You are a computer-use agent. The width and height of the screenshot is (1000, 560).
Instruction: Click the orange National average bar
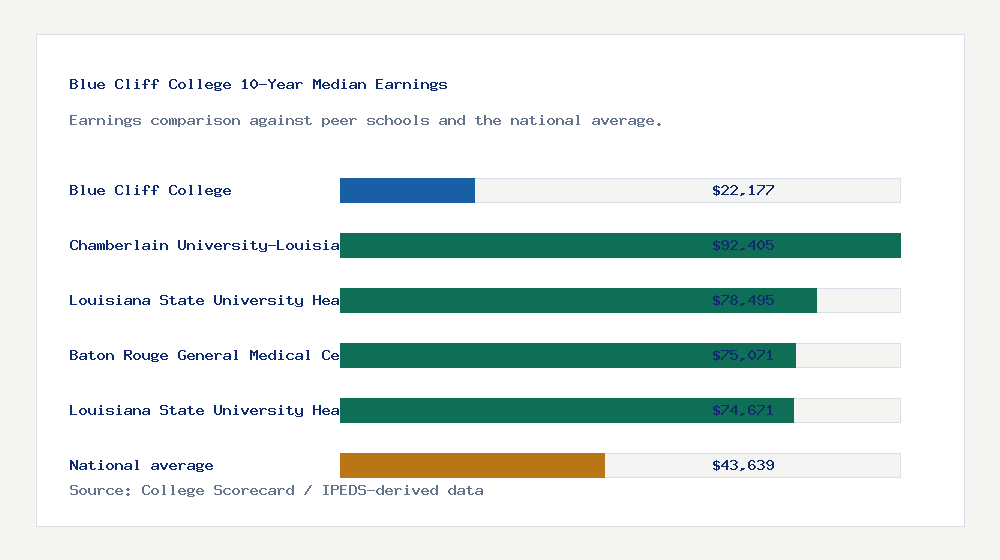(x=473, y=466)
